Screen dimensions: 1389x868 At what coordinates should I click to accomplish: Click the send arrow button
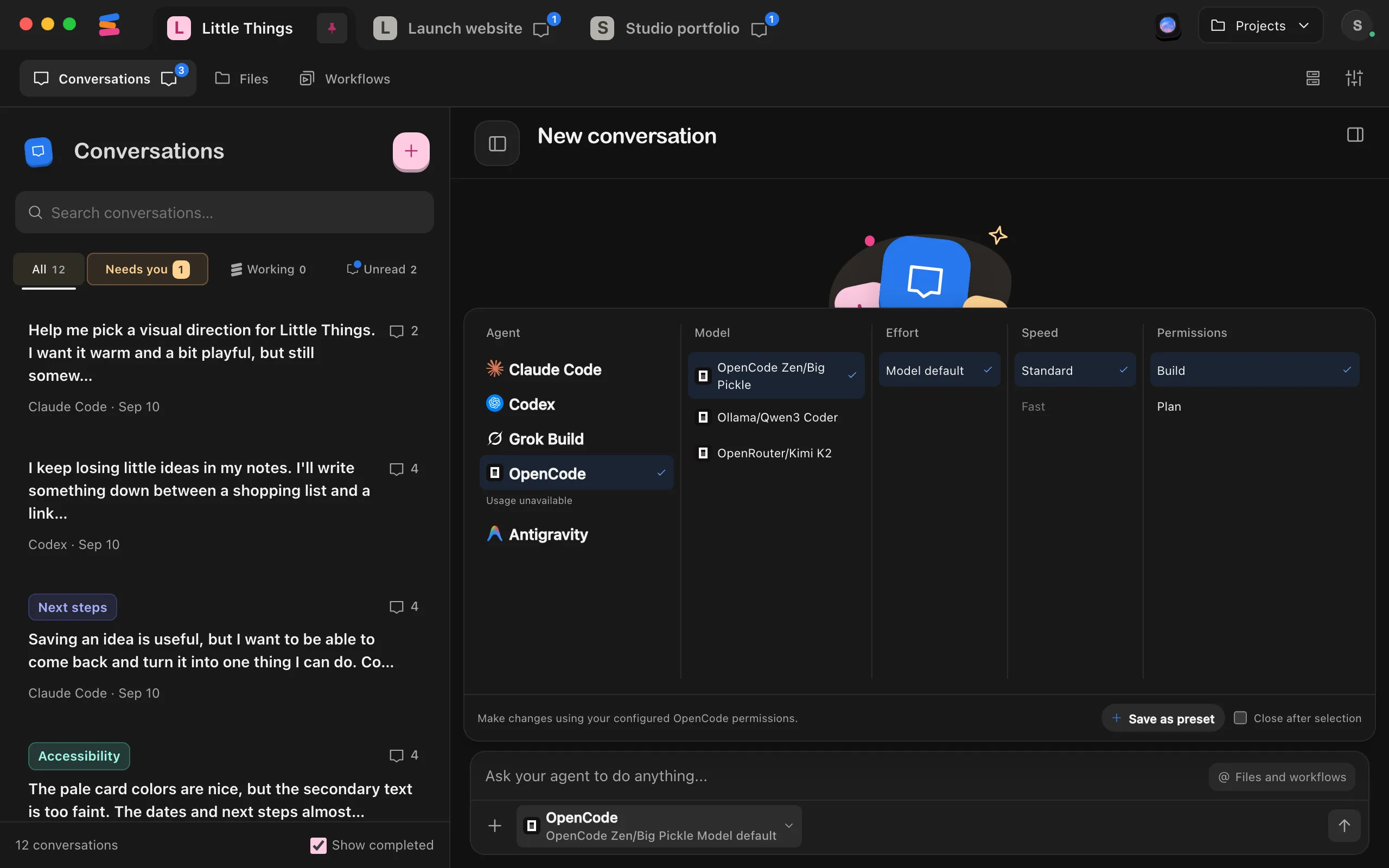tap(1344, 826)
